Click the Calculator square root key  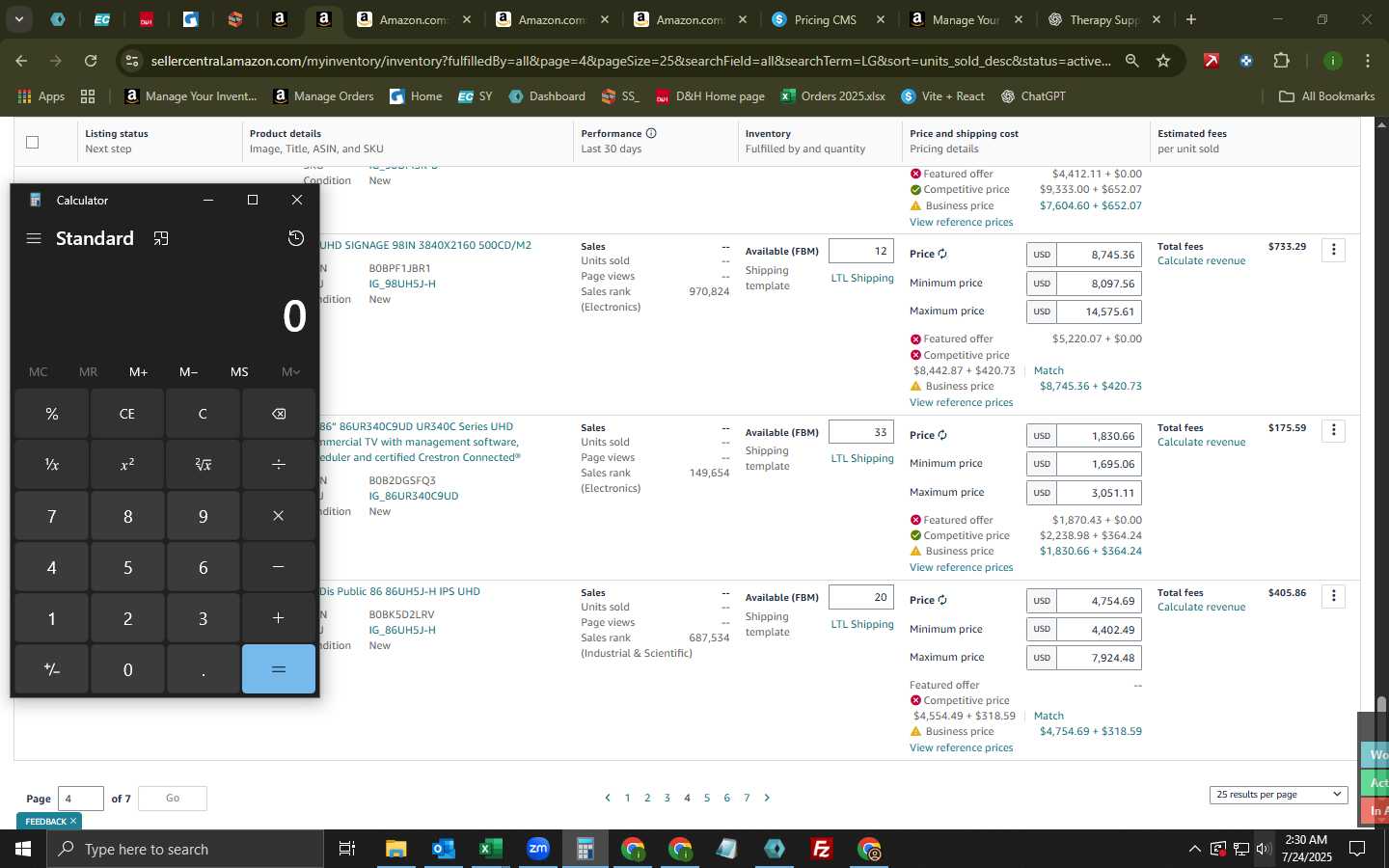click(203, 465)
